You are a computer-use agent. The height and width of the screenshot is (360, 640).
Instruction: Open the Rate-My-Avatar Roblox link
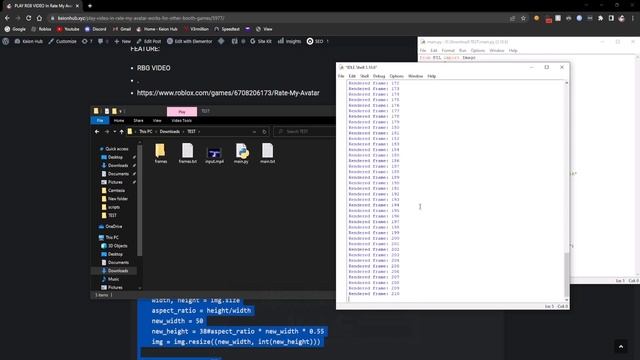(228, 93)
